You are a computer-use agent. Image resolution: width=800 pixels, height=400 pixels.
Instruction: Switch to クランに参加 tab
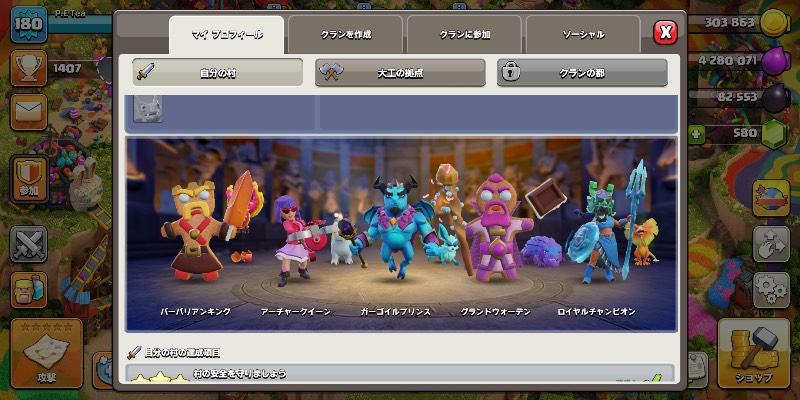click(x=464, y=35)
